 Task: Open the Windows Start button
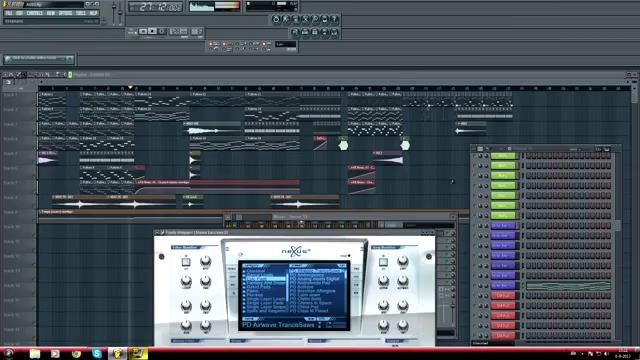tap(8, 353)
